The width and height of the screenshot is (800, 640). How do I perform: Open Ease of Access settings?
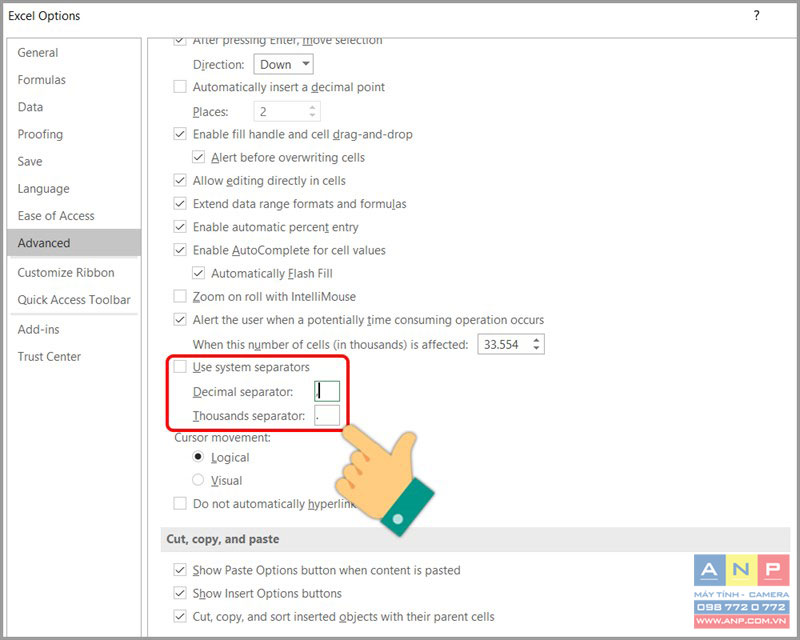[56, 216]
